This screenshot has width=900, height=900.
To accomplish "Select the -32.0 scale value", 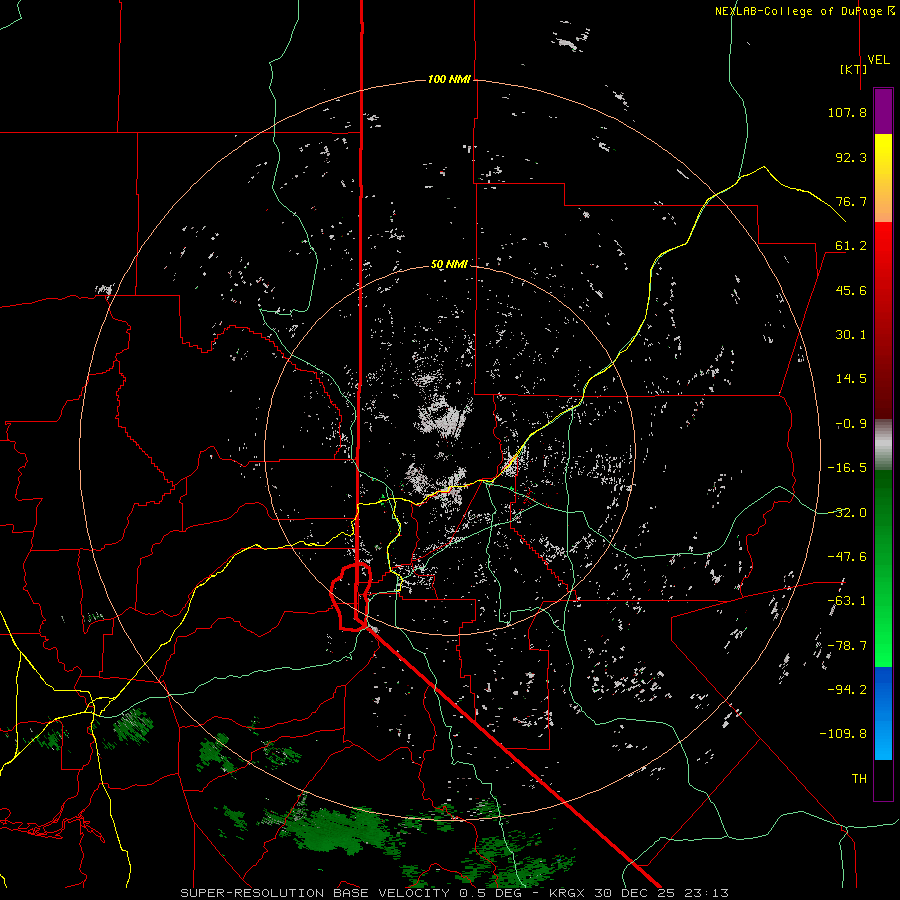I will coord(847,513).
